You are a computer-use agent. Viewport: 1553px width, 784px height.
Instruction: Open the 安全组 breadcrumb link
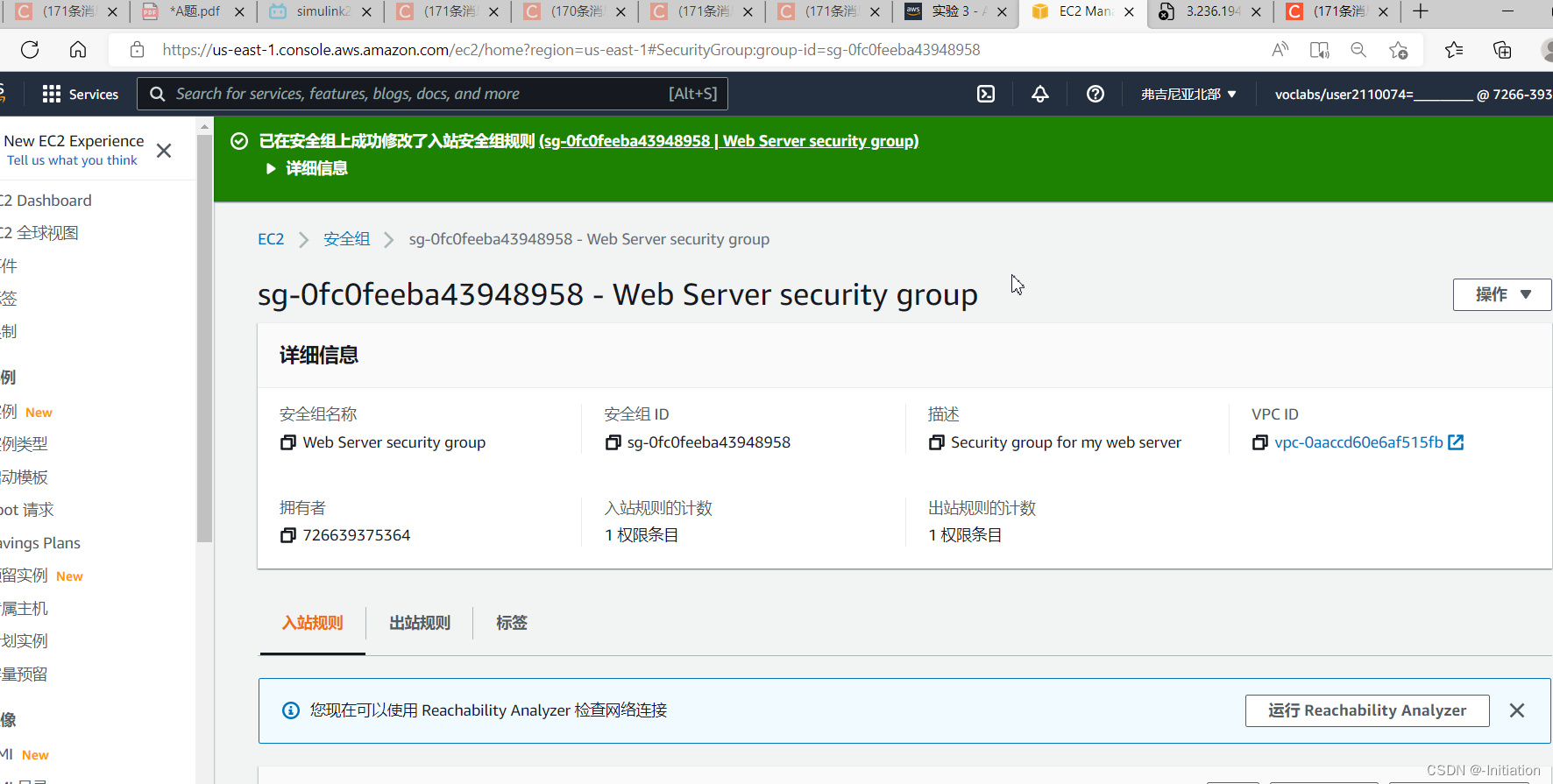tap(347, 239)
